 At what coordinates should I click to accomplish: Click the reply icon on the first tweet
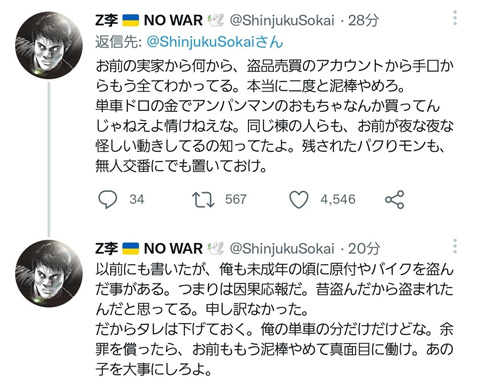pyautogui.click(x=107, y=199)
